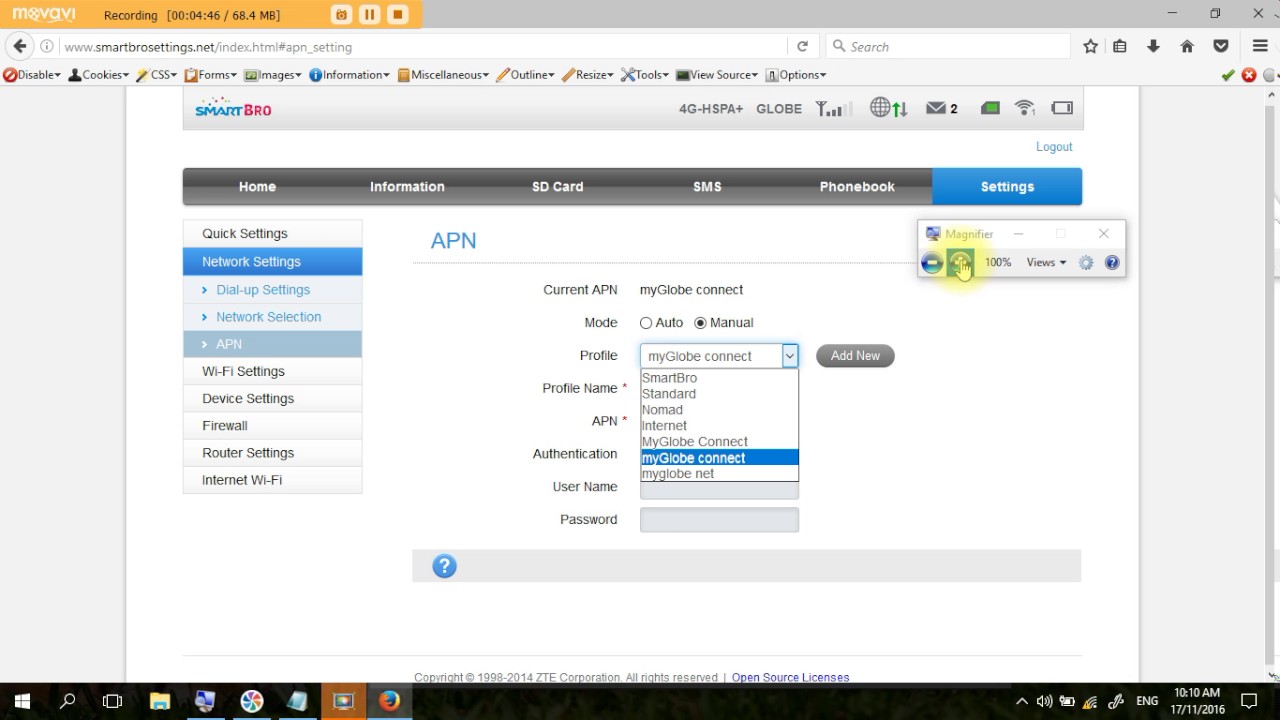Click the browser Search box

click(948, 46)
